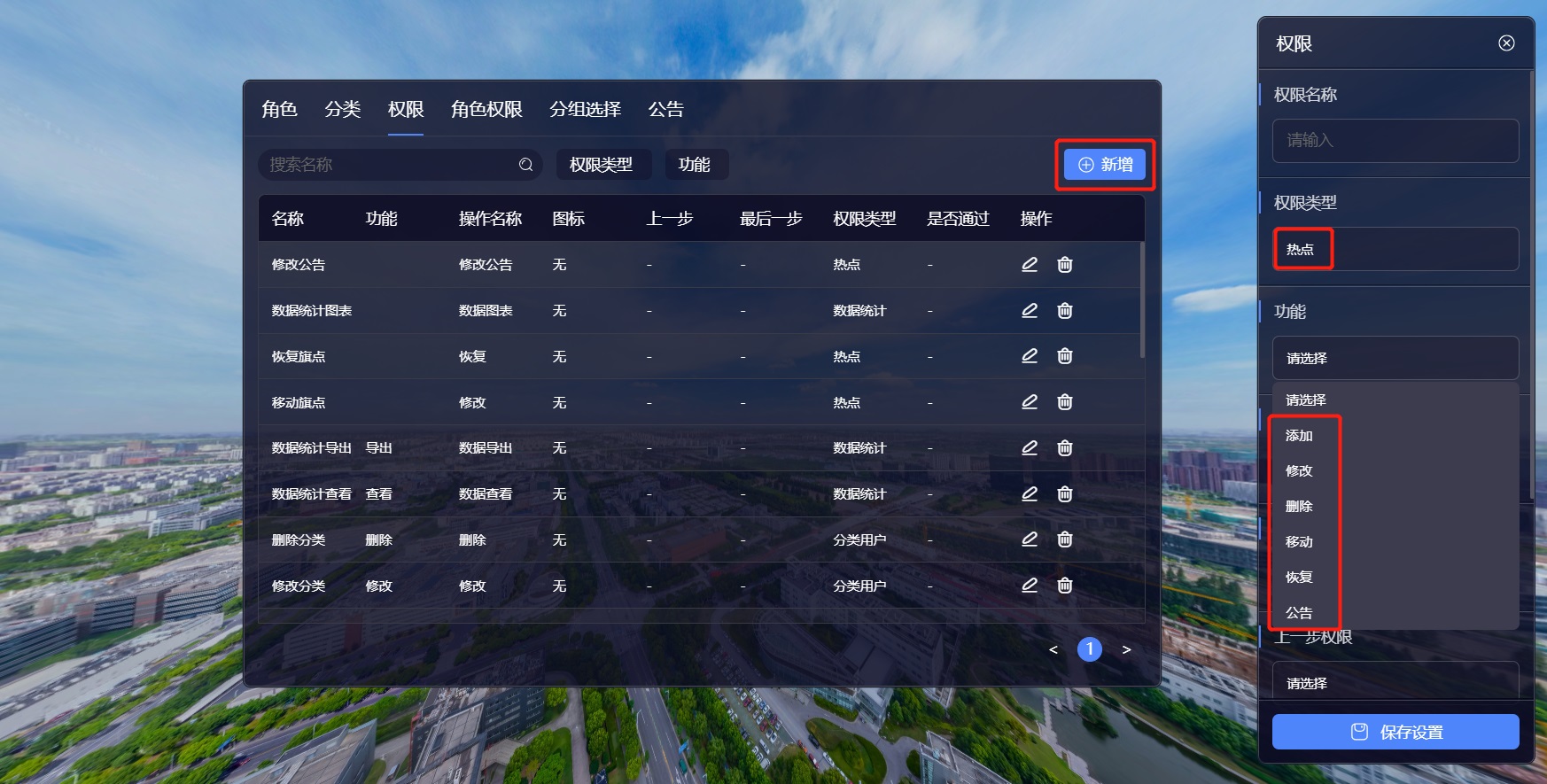This screenshot has width=1547, height=784.
Task: Switch to the 分类 tab
Action: 342,109
